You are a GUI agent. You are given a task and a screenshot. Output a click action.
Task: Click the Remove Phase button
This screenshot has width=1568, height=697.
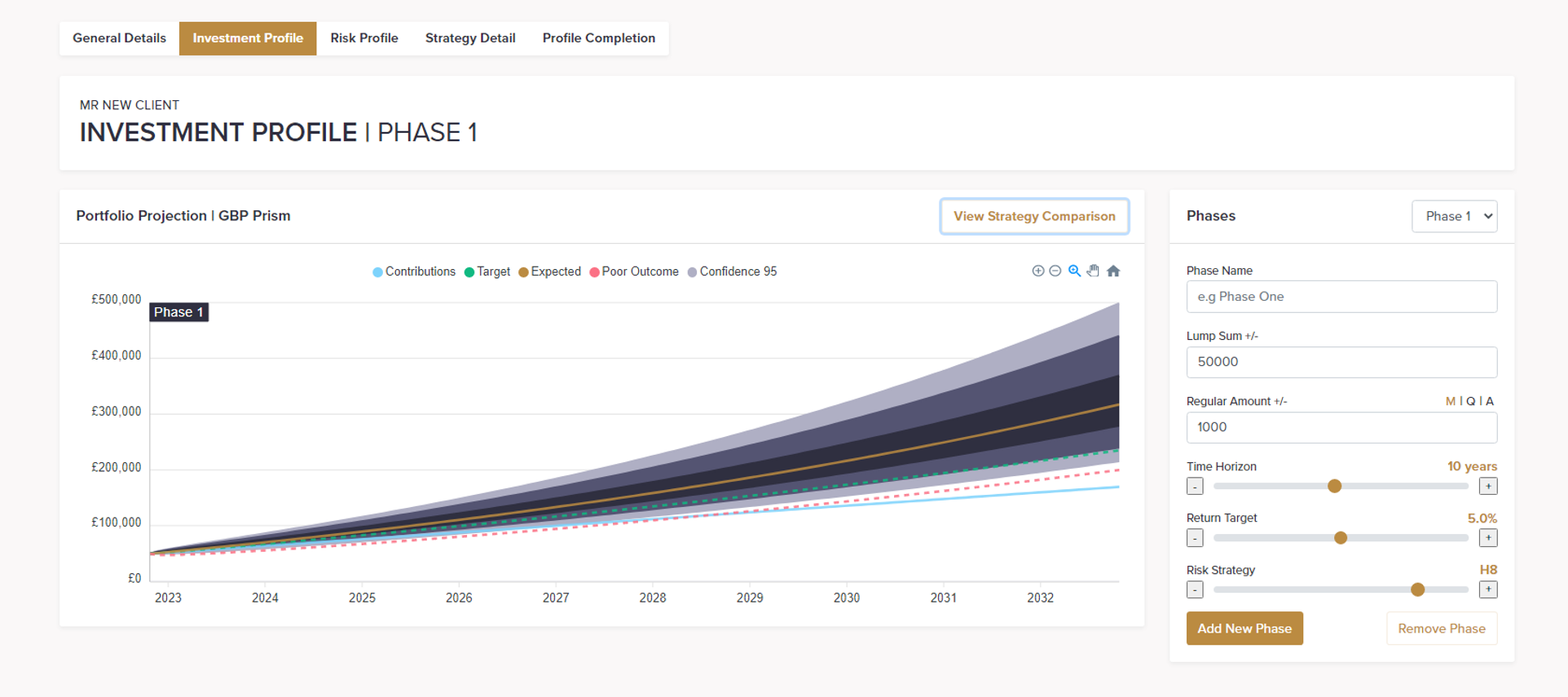[x=1442, y=629]
